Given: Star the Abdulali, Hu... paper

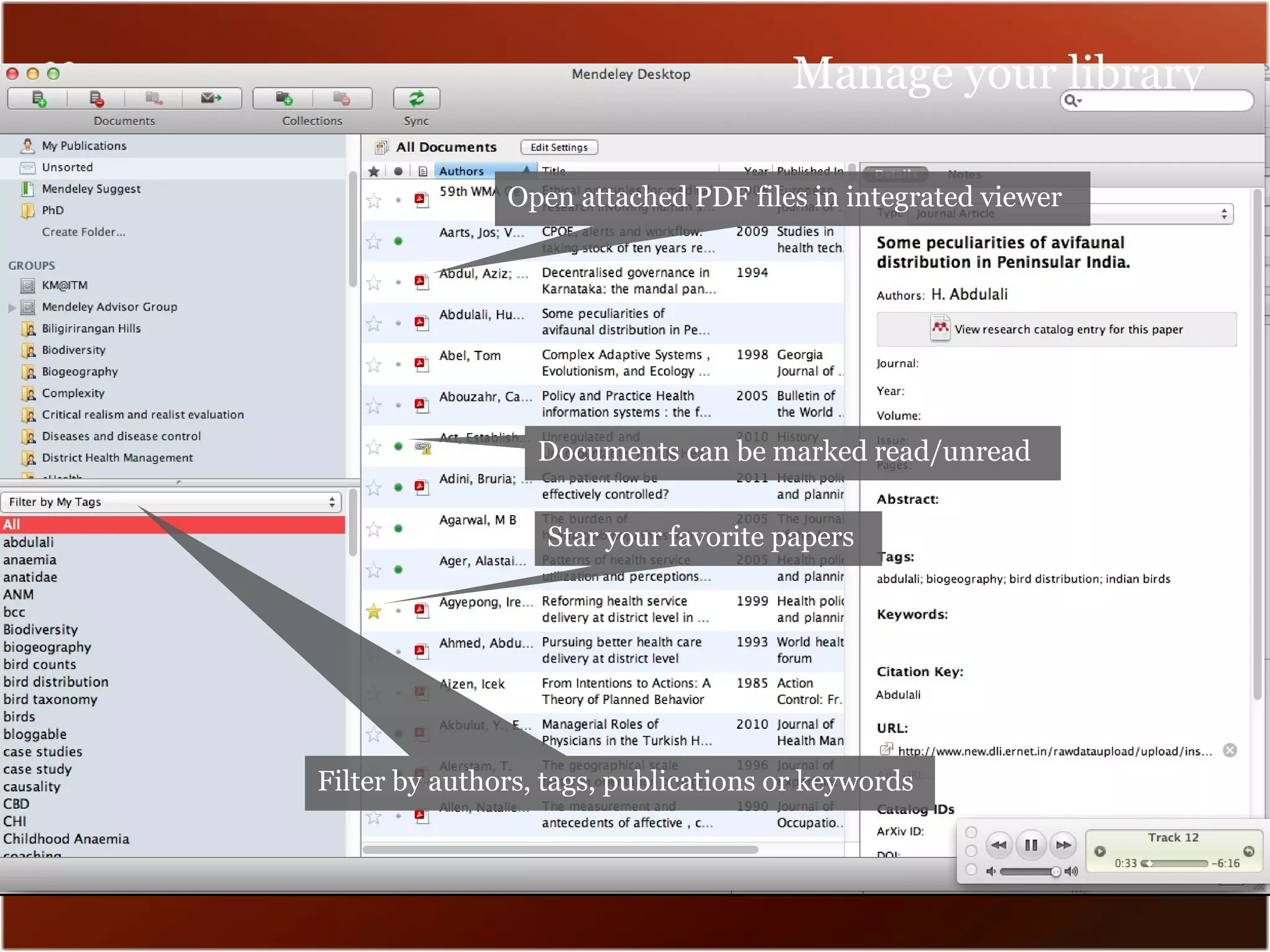Looking at the screenshot, I should click(373, 324).
